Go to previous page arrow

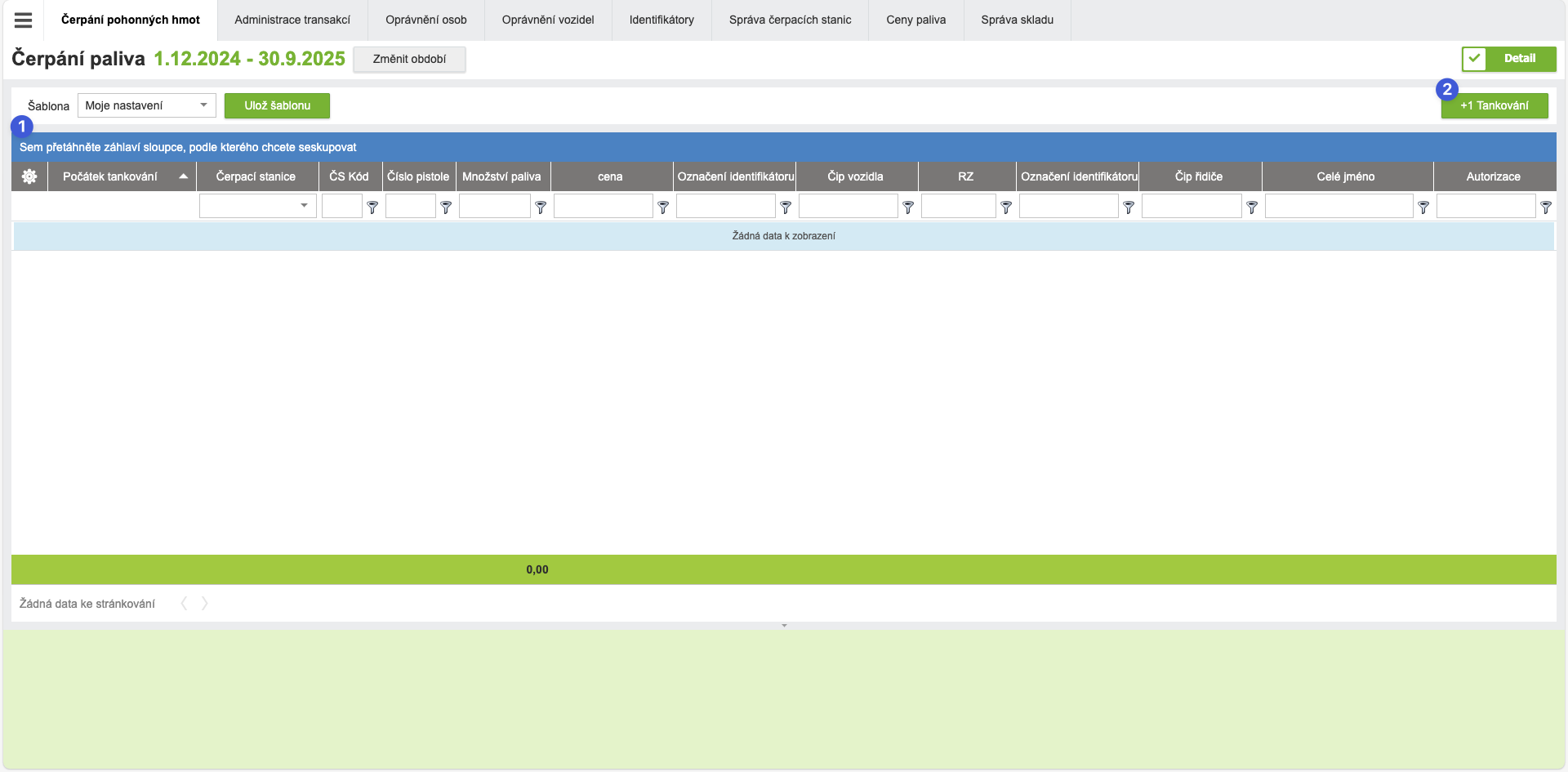(x=184, y=604)
